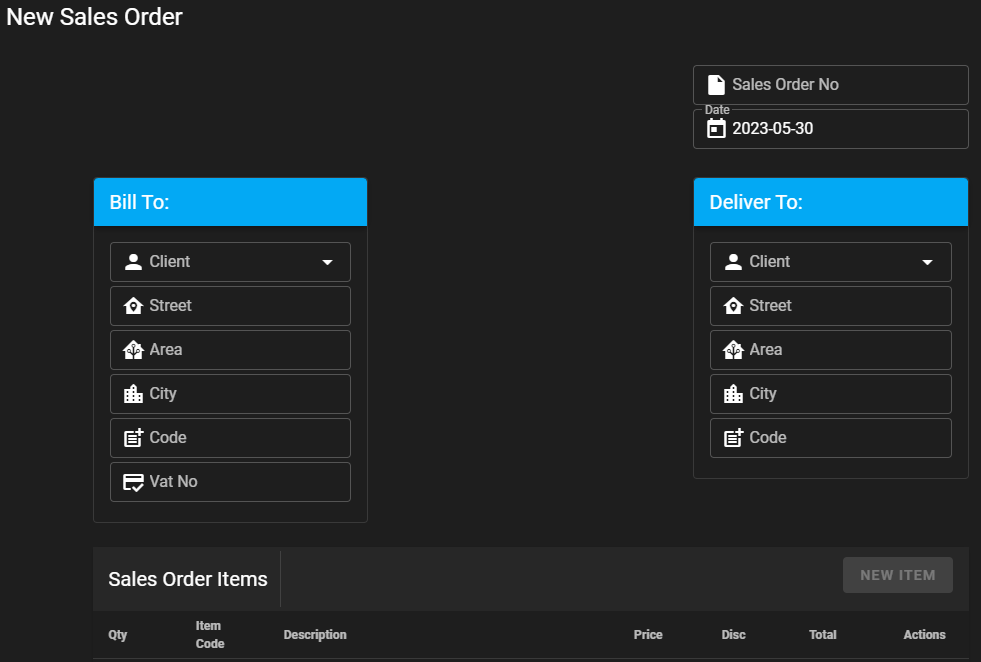The width and height of the screenshot is (981, 662).
Task: Click the Code icon under Deliver To
Action: [733, 438]
